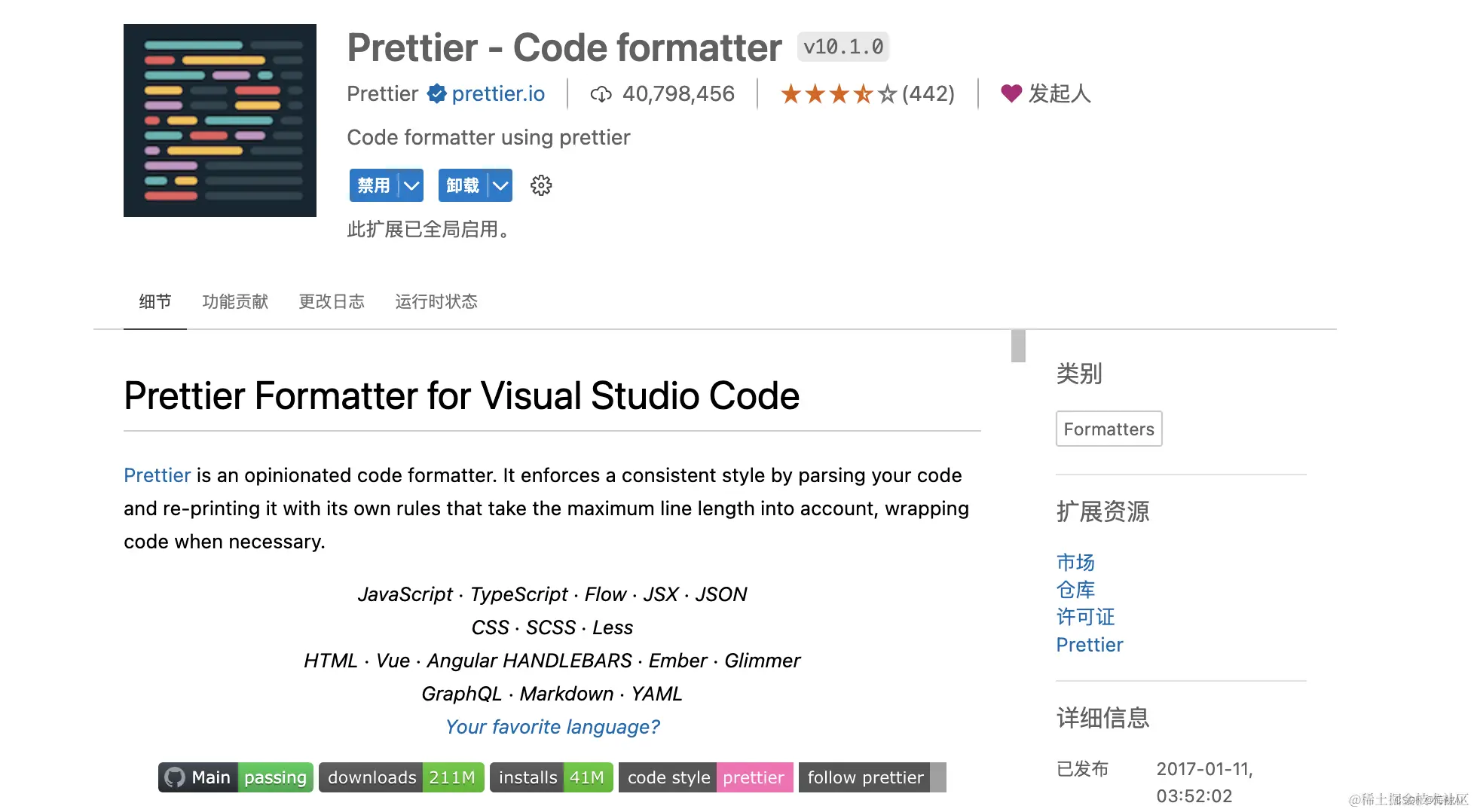
Task: Click the 发起人 sponsor link
Action: pyautogui.click(x=1060, y=93)
